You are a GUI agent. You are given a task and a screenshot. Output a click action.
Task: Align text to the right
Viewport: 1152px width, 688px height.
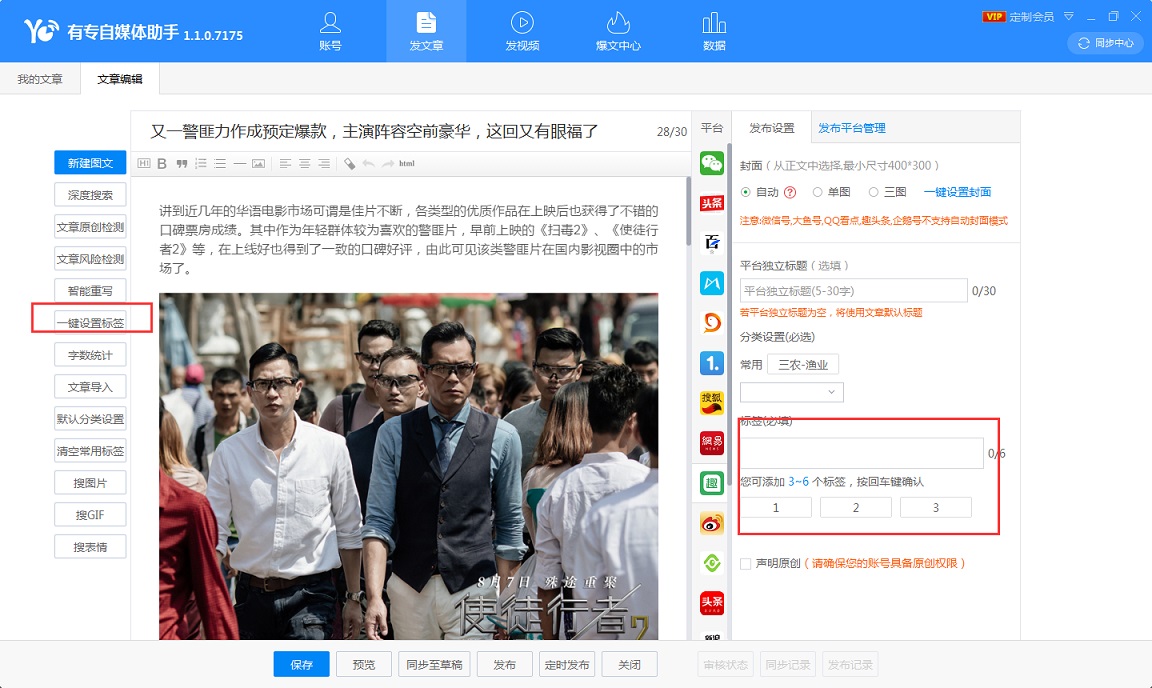click(x=323, y=163)
